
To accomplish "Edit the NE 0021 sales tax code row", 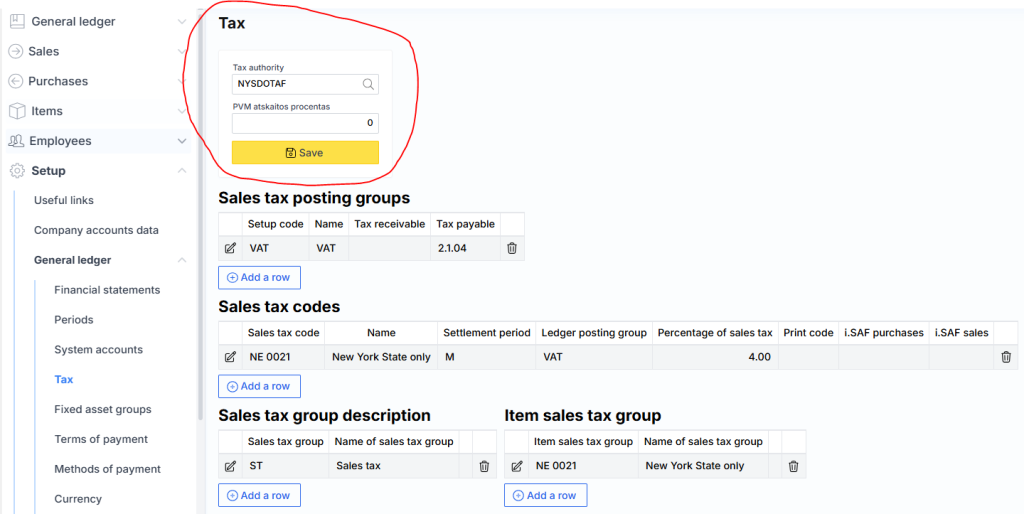I will pyautogui.click(x=230, y=357).
